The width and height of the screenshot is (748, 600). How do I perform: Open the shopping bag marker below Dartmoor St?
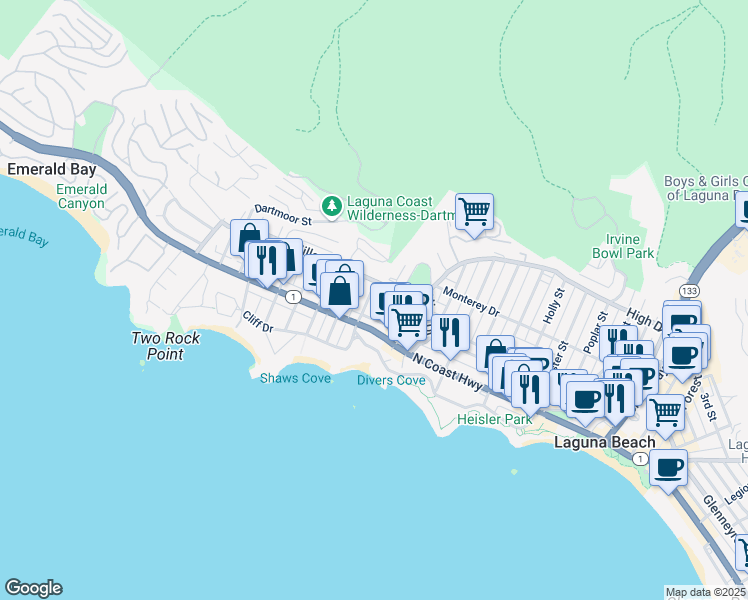point(249,235)
